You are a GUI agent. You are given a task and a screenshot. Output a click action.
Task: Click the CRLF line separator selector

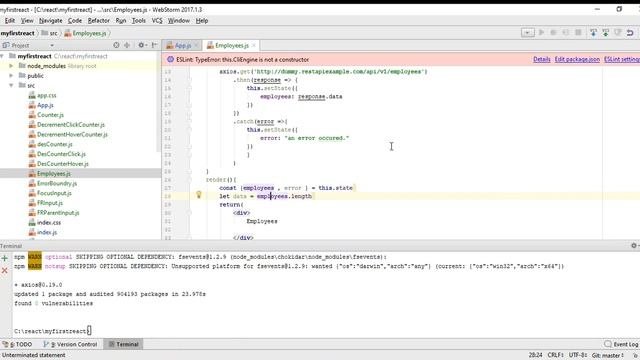coord(556,355)
